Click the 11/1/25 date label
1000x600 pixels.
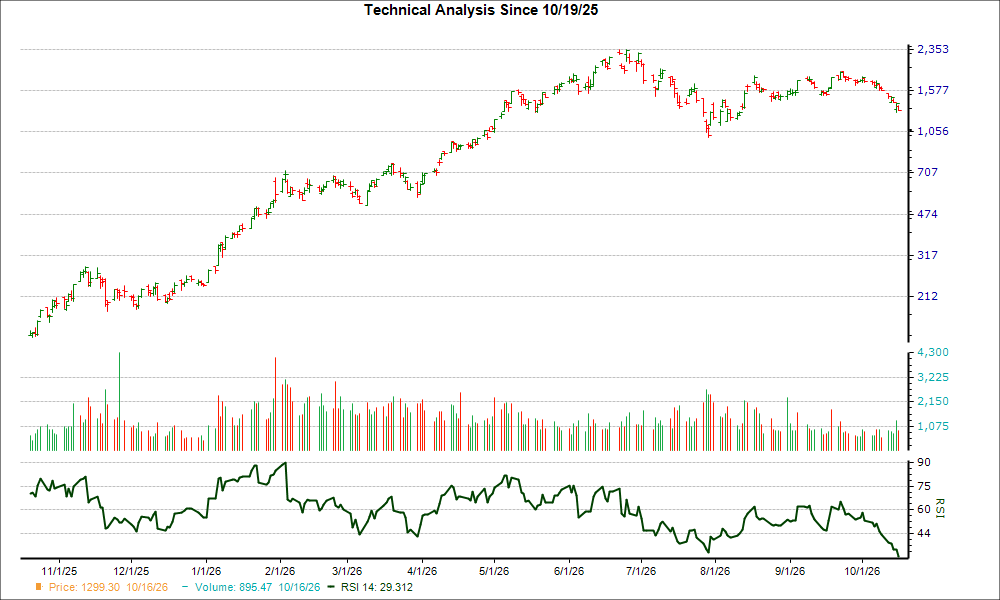[59, 571]
